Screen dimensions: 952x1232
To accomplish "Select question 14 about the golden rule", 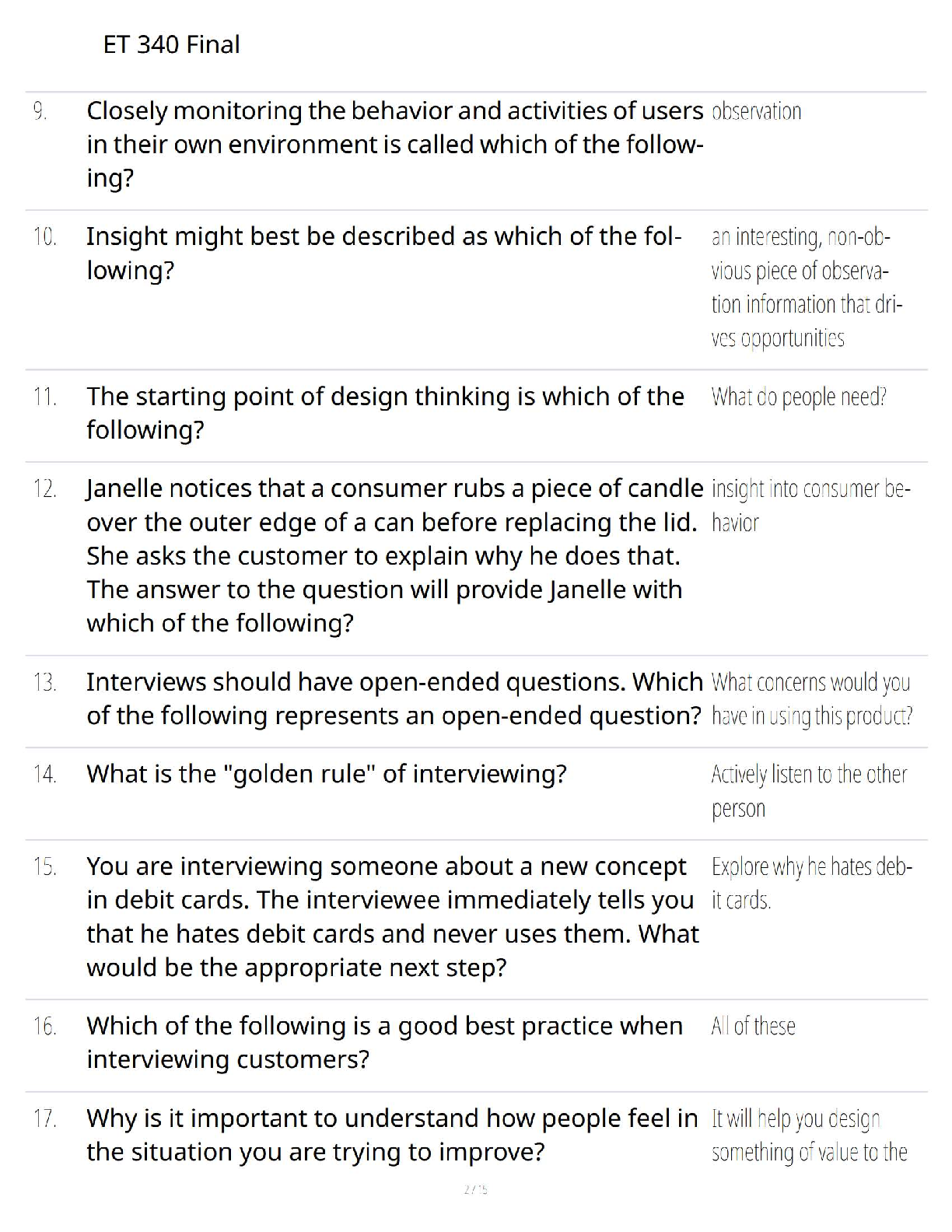I will (327, 774).
